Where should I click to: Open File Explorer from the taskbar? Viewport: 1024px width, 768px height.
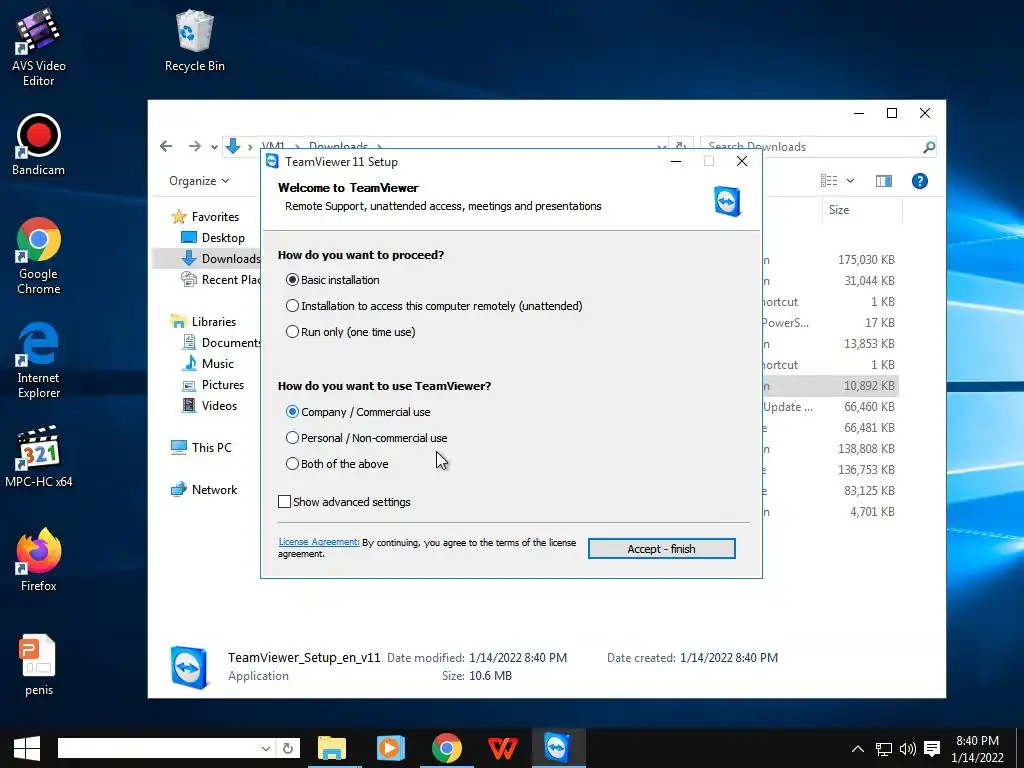click(332, 748)
